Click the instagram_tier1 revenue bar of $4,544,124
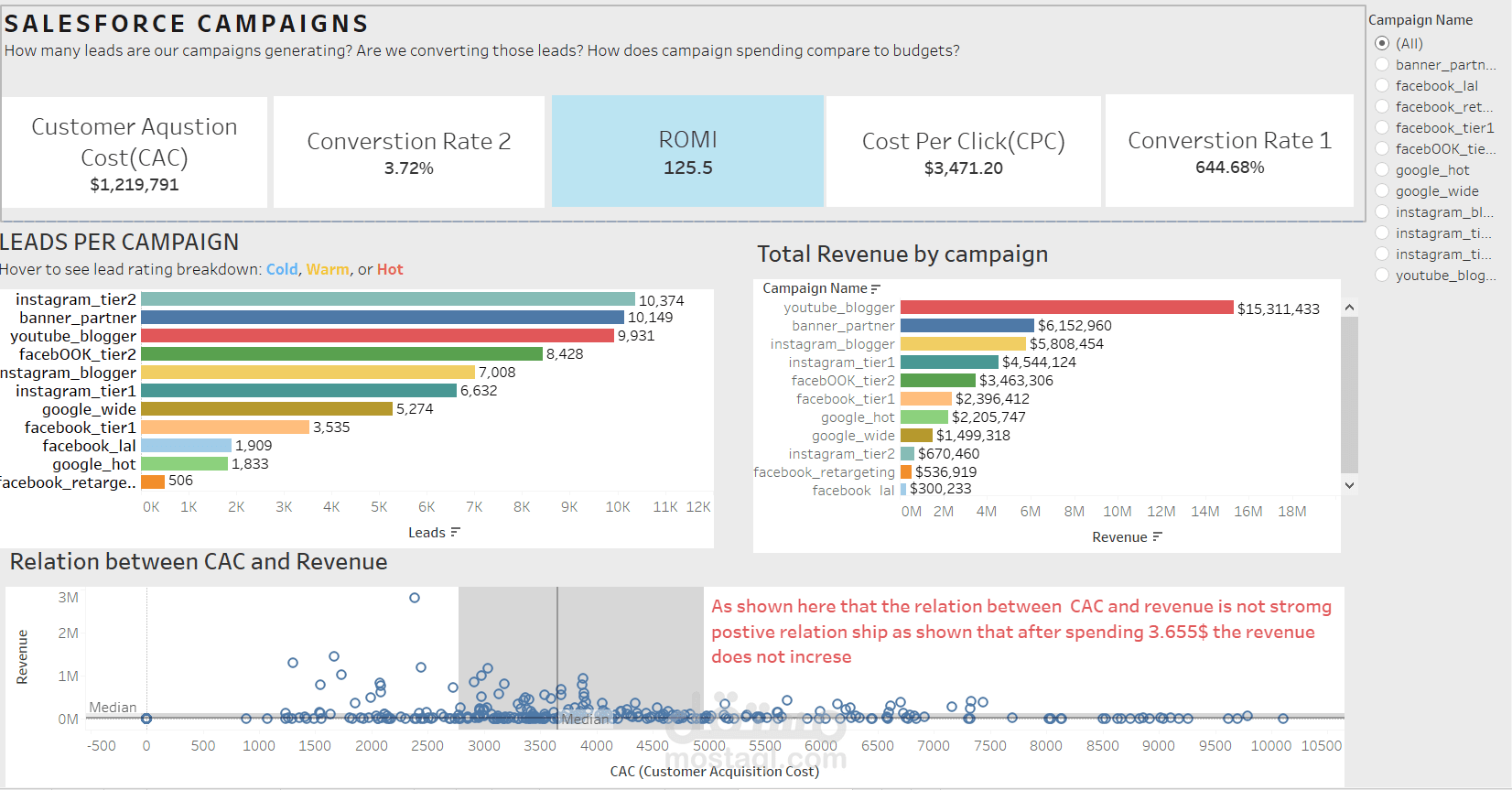This screenshot has width=1512, height=790. click(949, 363)
